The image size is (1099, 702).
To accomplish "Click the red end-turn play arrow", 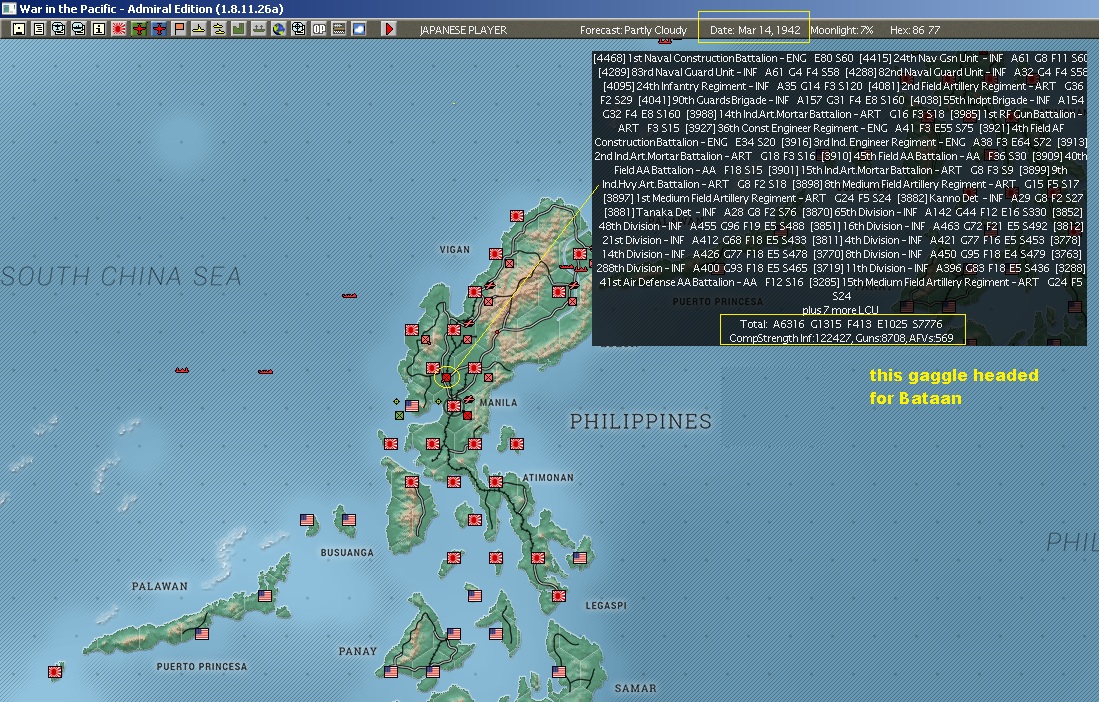I will coord(389,29).
